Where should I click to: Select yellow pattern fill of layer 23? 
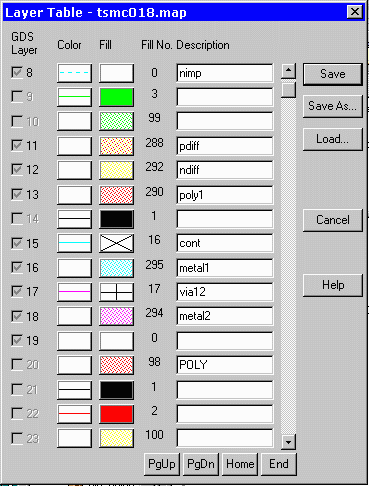(116, 438)
